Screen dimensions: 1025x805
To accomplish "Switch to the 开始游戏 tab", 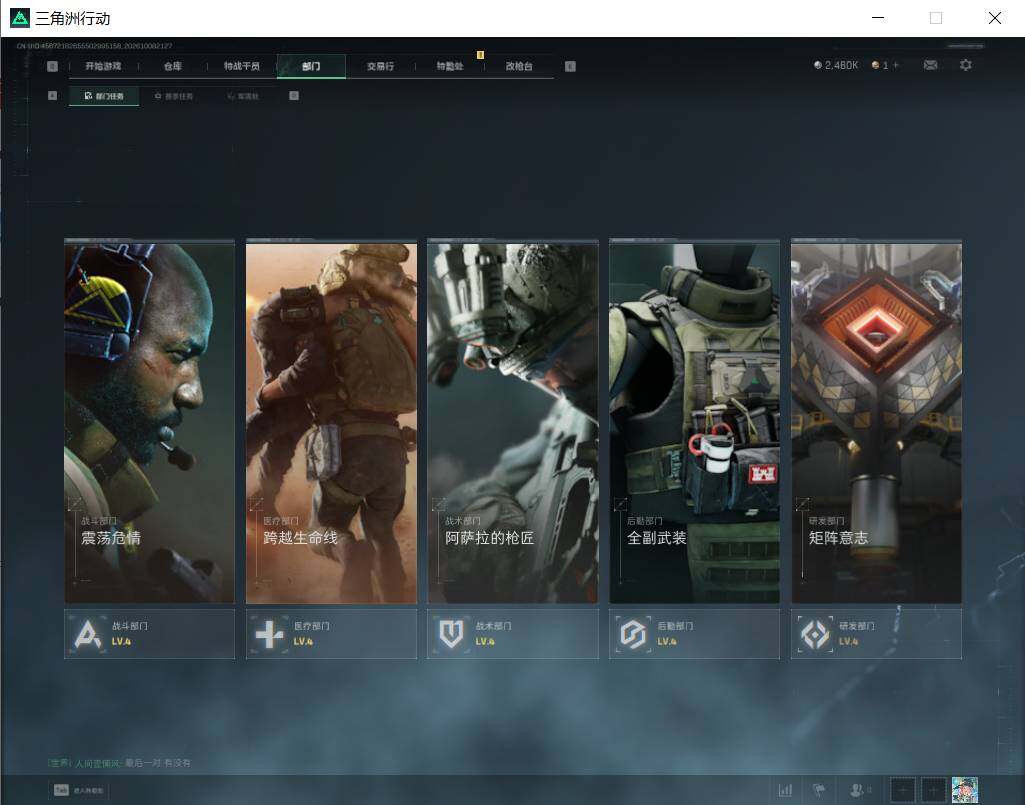I will (103, 66).
